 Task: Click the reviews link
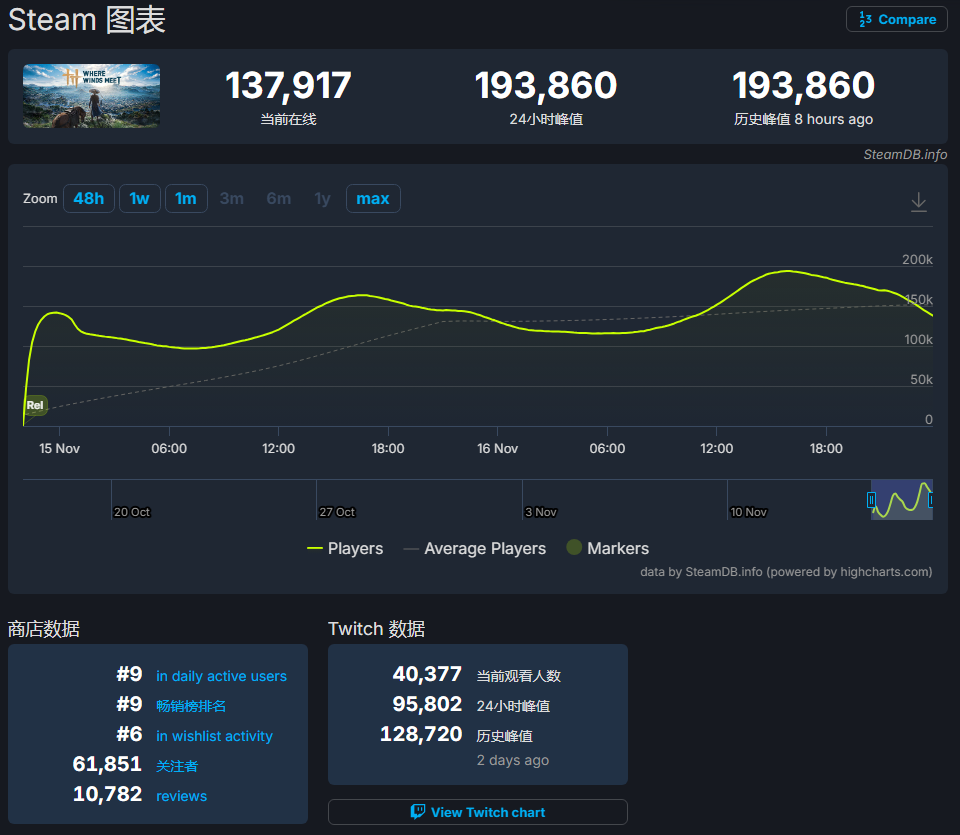181,796
